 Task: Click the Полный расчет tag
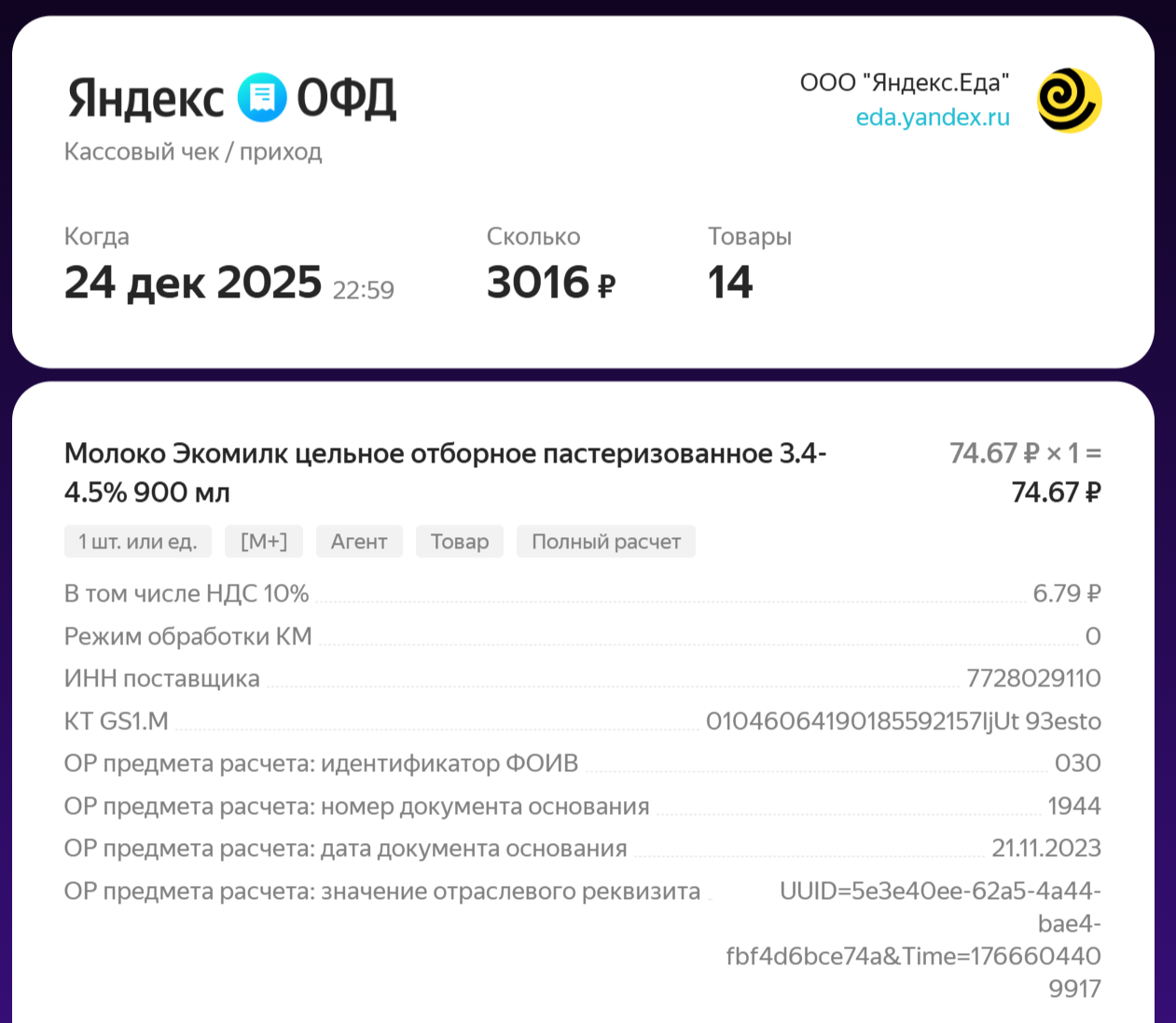(x=605, y=542)
